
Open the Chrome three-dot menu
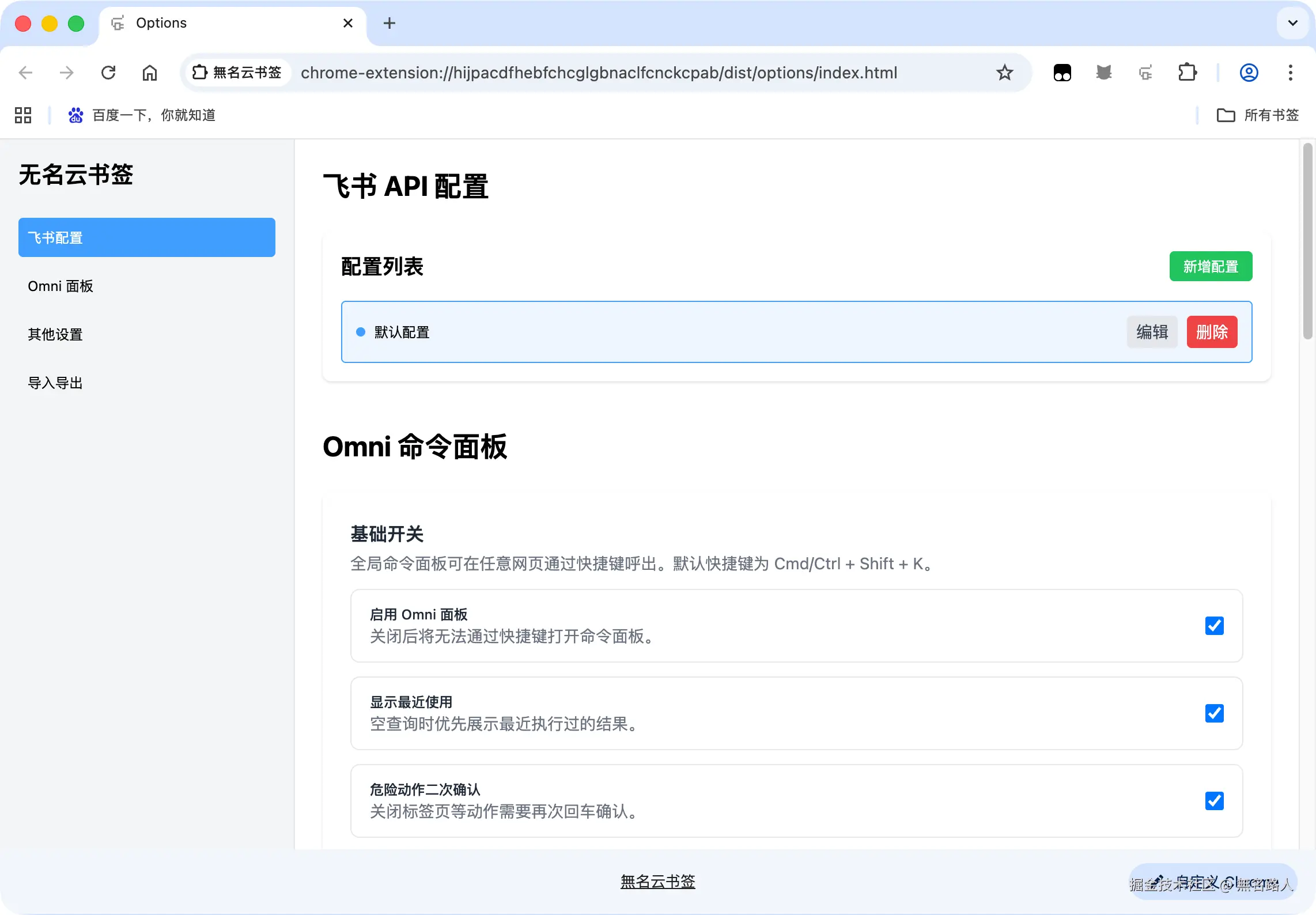tap(1290, 73)
